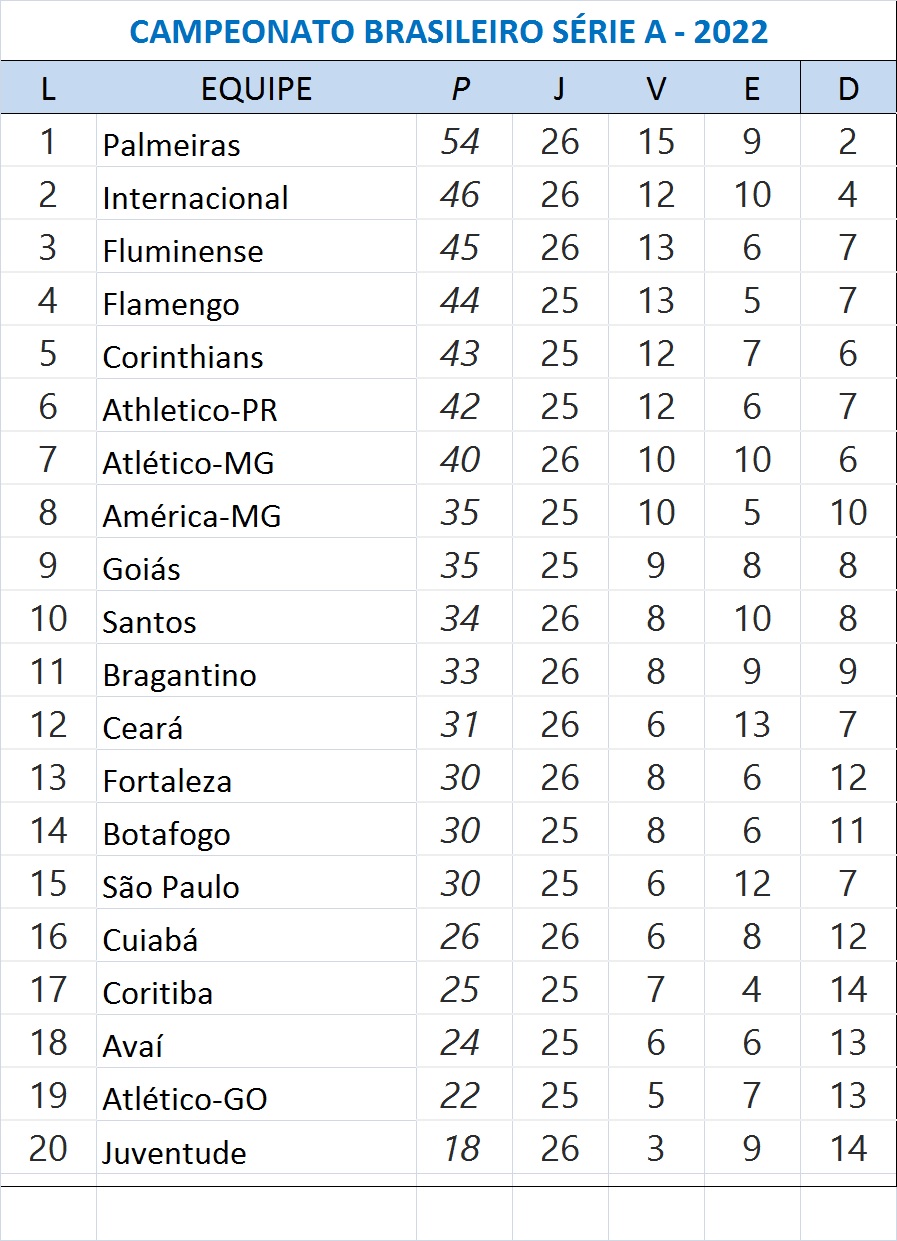Select the Atlético-GO team cell
This screenshot has height=1241, width=897.
click(256, 1095)
